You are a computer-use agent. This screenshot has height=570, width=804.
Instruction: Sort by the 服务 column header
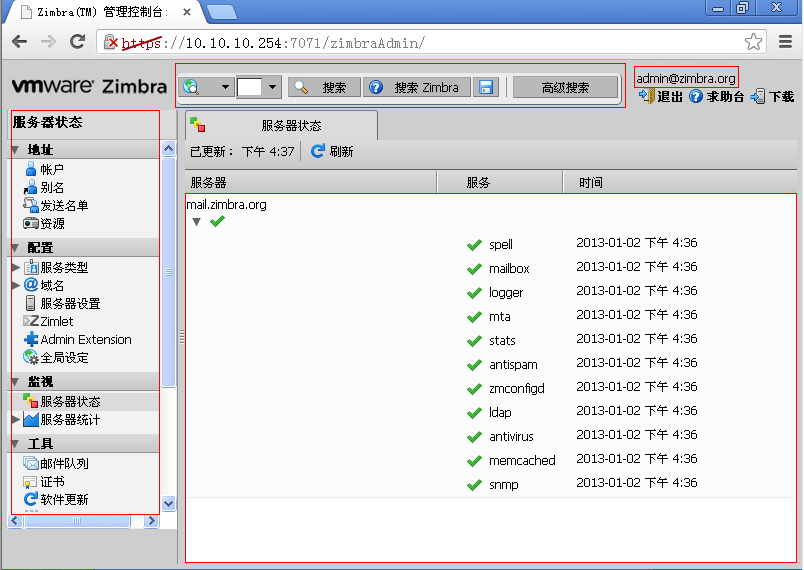[x=500, y=182]
